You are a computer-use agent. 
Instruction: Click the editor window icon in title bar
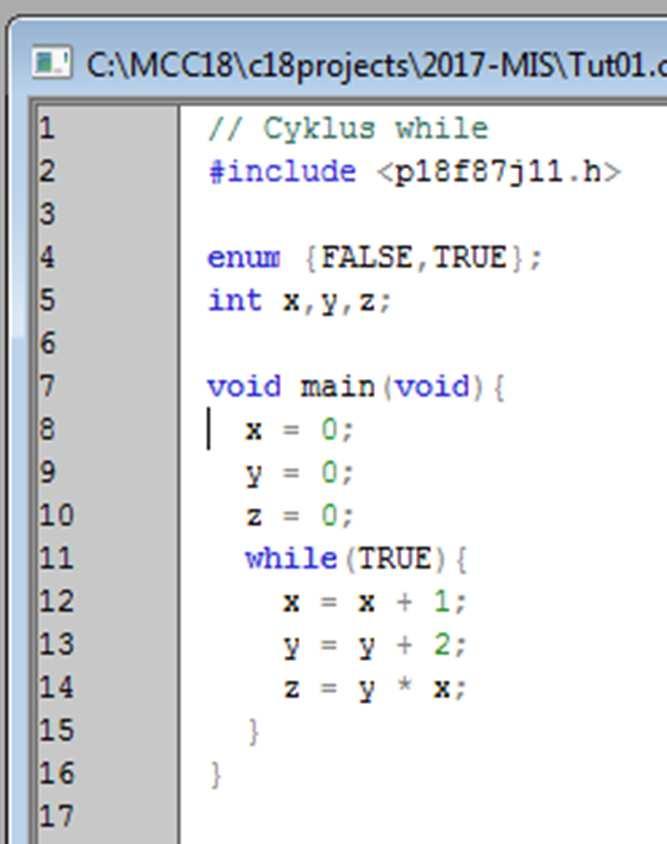[x=51, y=62]
